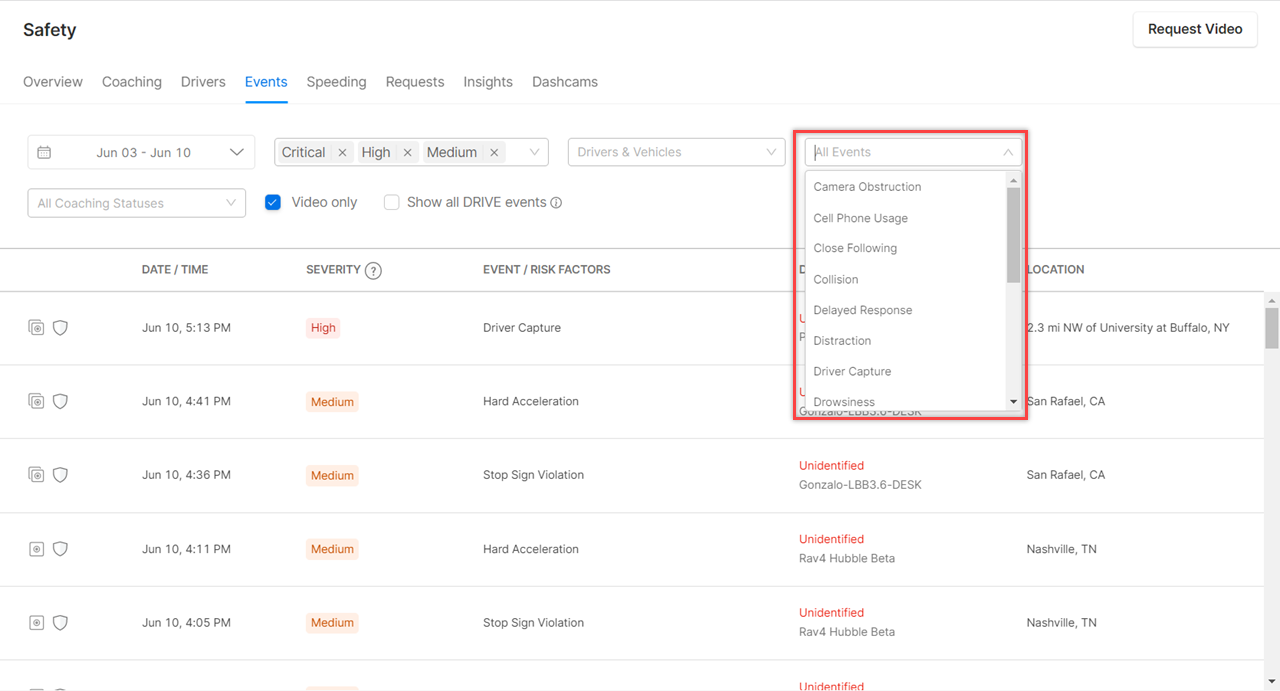Open the Requests tab
The width and height of the screenshot is (1280, 691).
pos(415,82)
